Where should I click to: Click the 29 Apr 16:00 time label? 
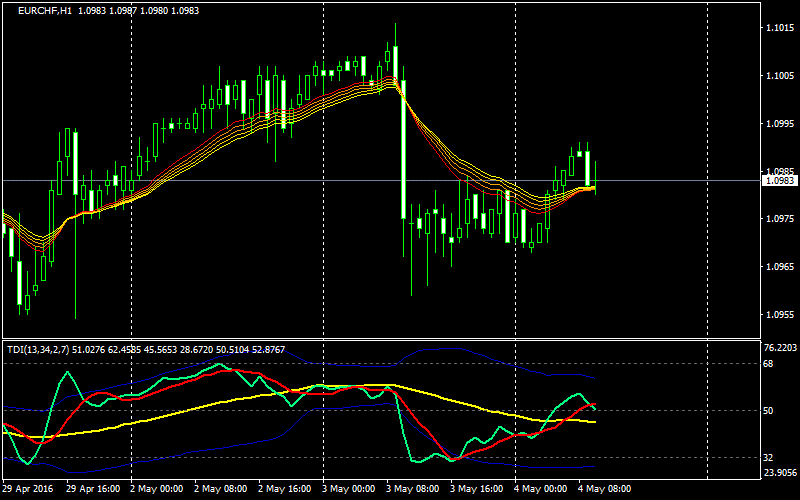[x=93, y=489]
